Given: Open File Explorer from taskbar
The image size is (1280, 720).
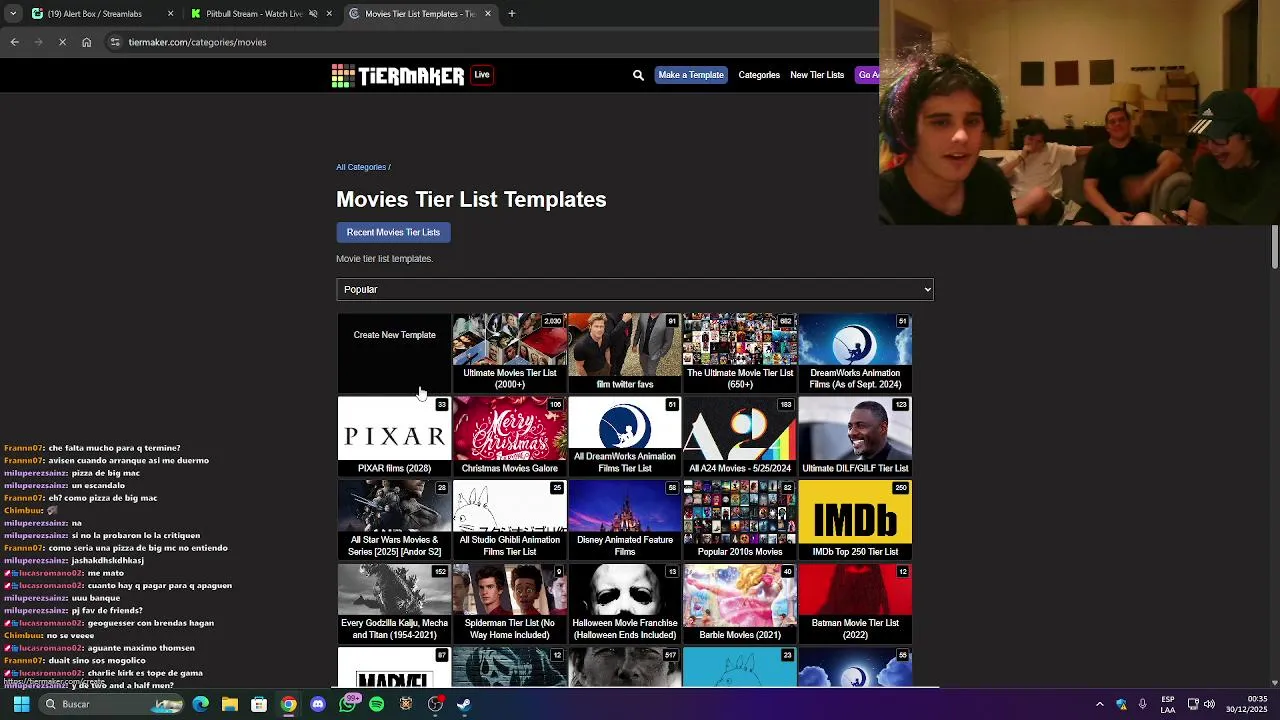Looking at the screenshot, I should pos(230,704).
